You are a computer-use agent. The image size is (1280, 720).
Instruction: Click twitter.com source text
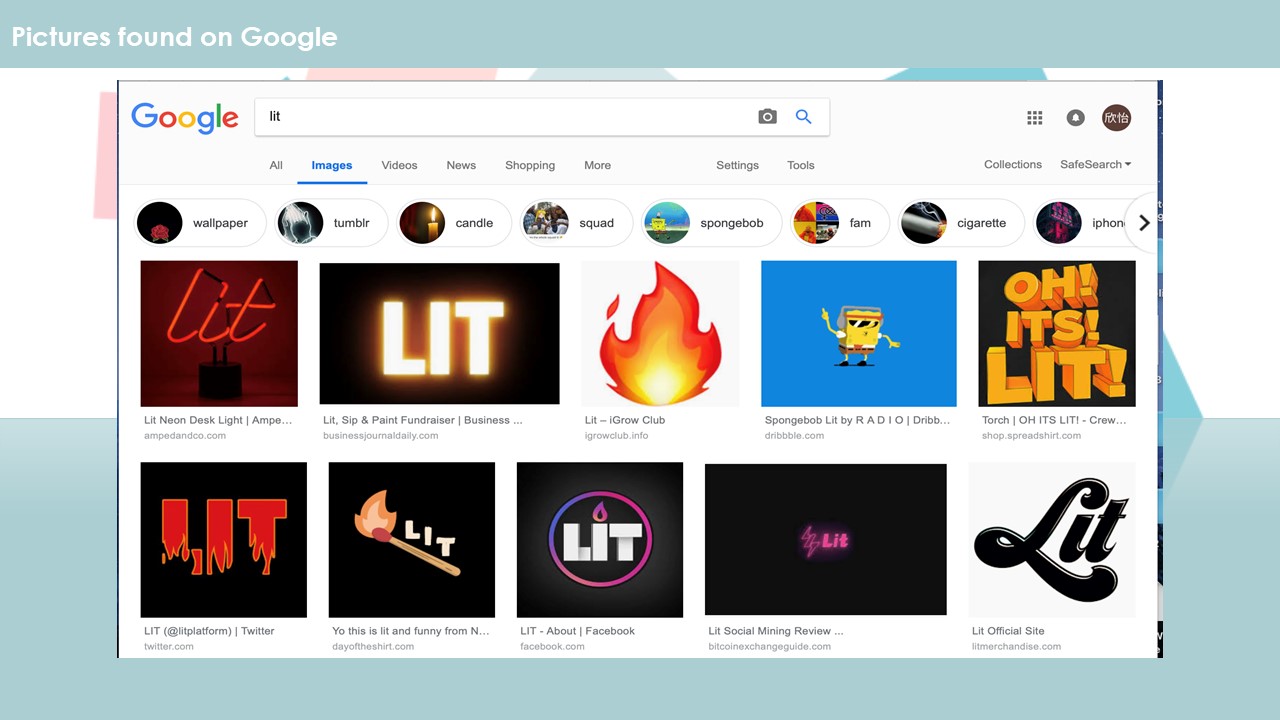coord(169,647)
